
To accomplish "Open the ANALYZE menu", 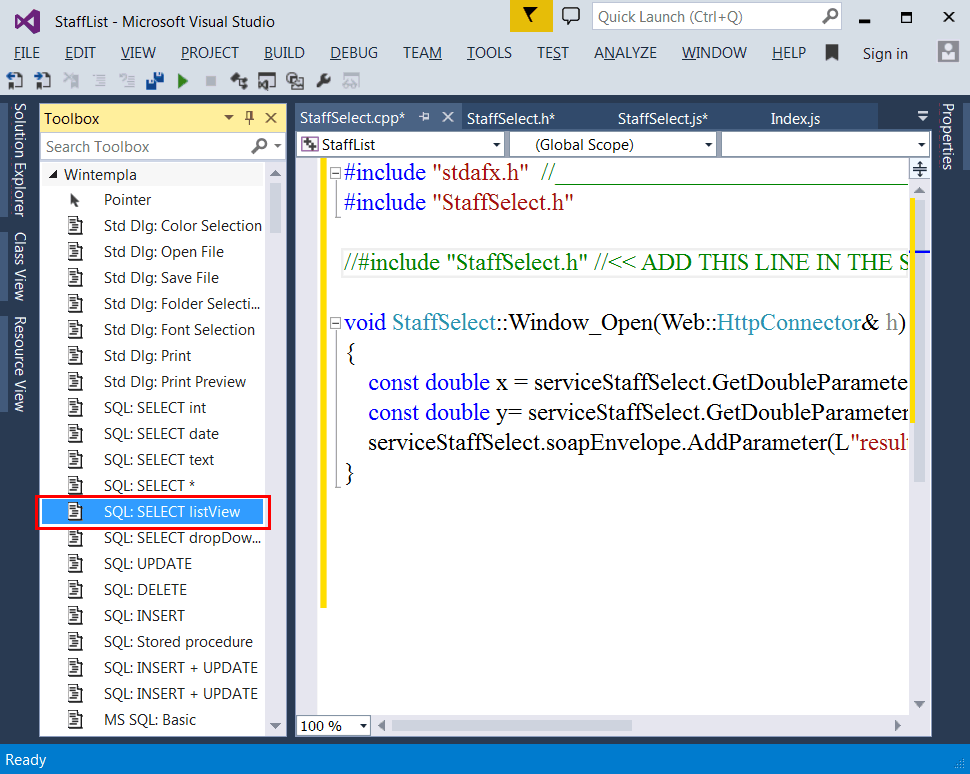I will pos(625,53).
